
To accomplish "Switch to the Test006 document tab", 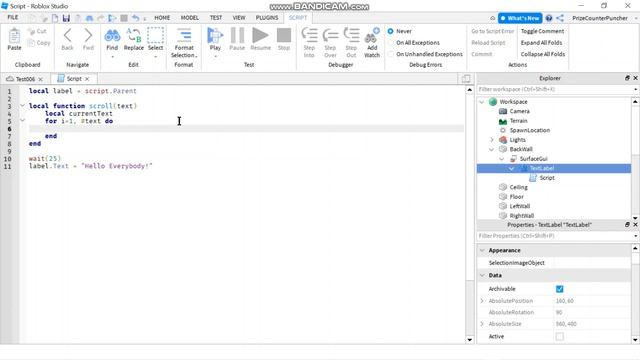I will click(x=25, y=79).
